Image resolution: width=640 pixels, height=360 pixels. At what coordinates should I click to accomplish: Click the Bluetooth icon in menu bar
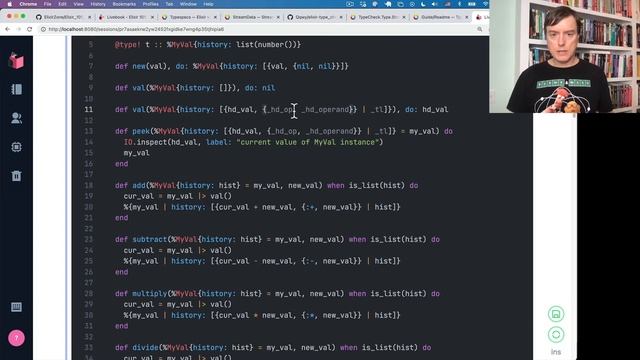[x=460, y=4]
